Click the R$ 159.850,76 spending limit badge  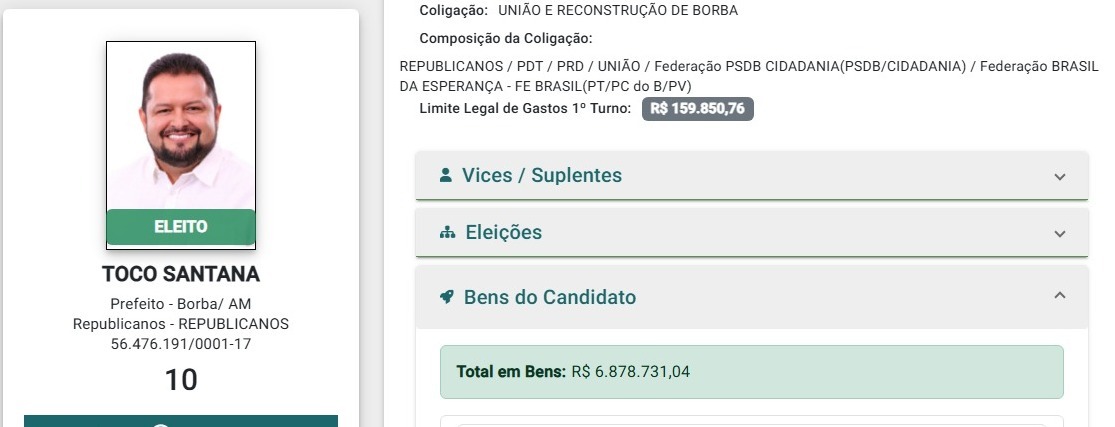pyautogui.click(x=697, y=109)
